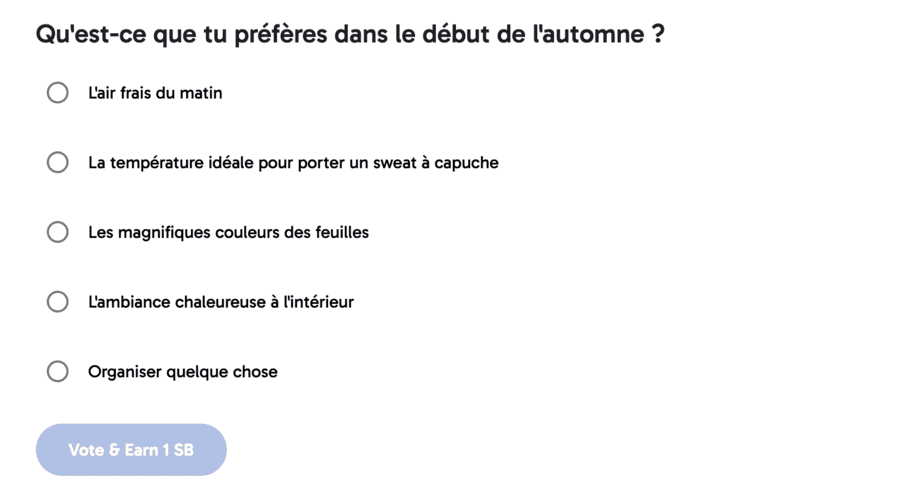Click the "L'ambiance chaleureuse à l'intérieur" label
This screenshot has height=490, width=900.
[220, 302]
